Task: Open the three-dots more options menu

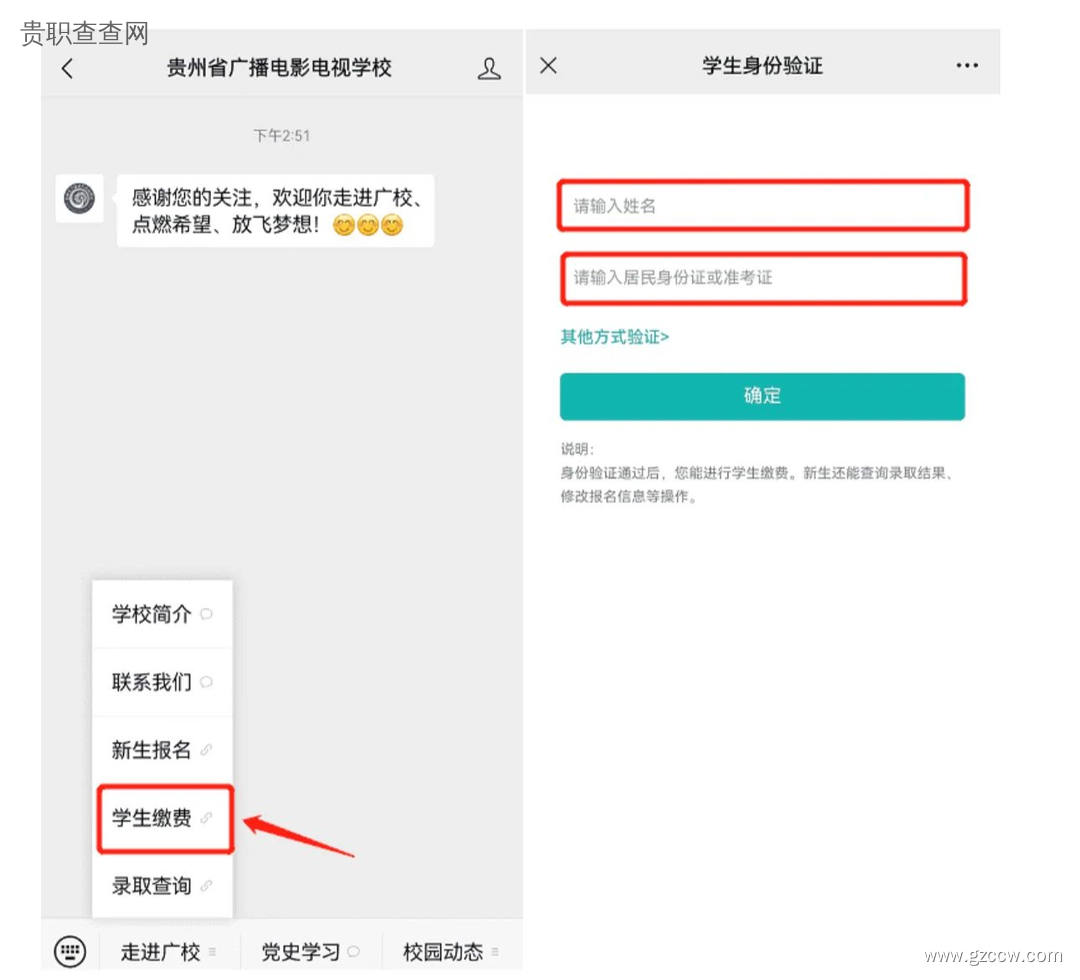Action: pyautogui.click(x=967, y=65)
